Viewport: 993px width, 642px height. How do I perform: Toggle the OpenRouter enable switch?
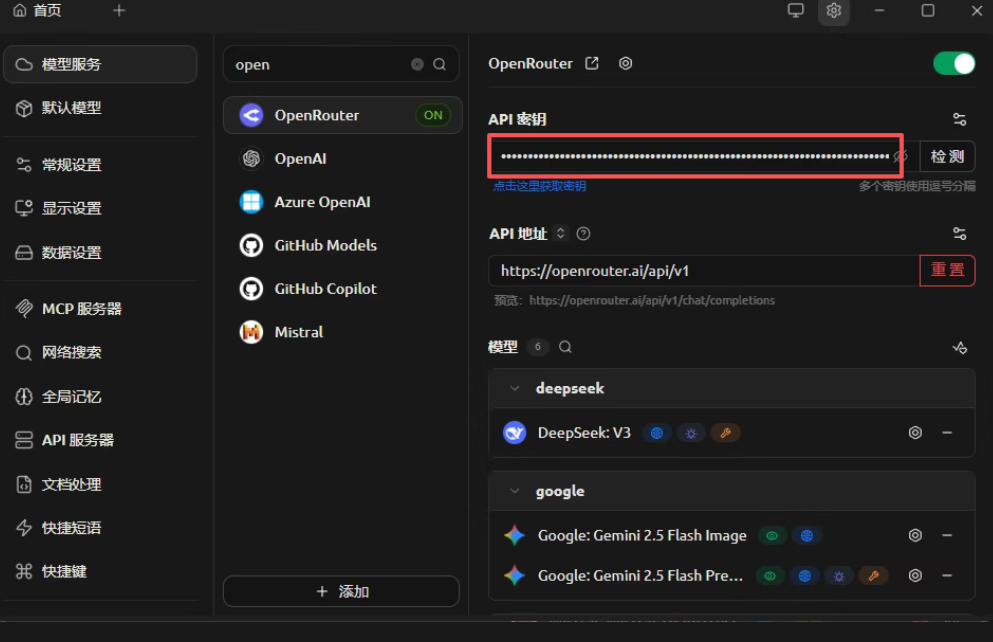(954, 63)
